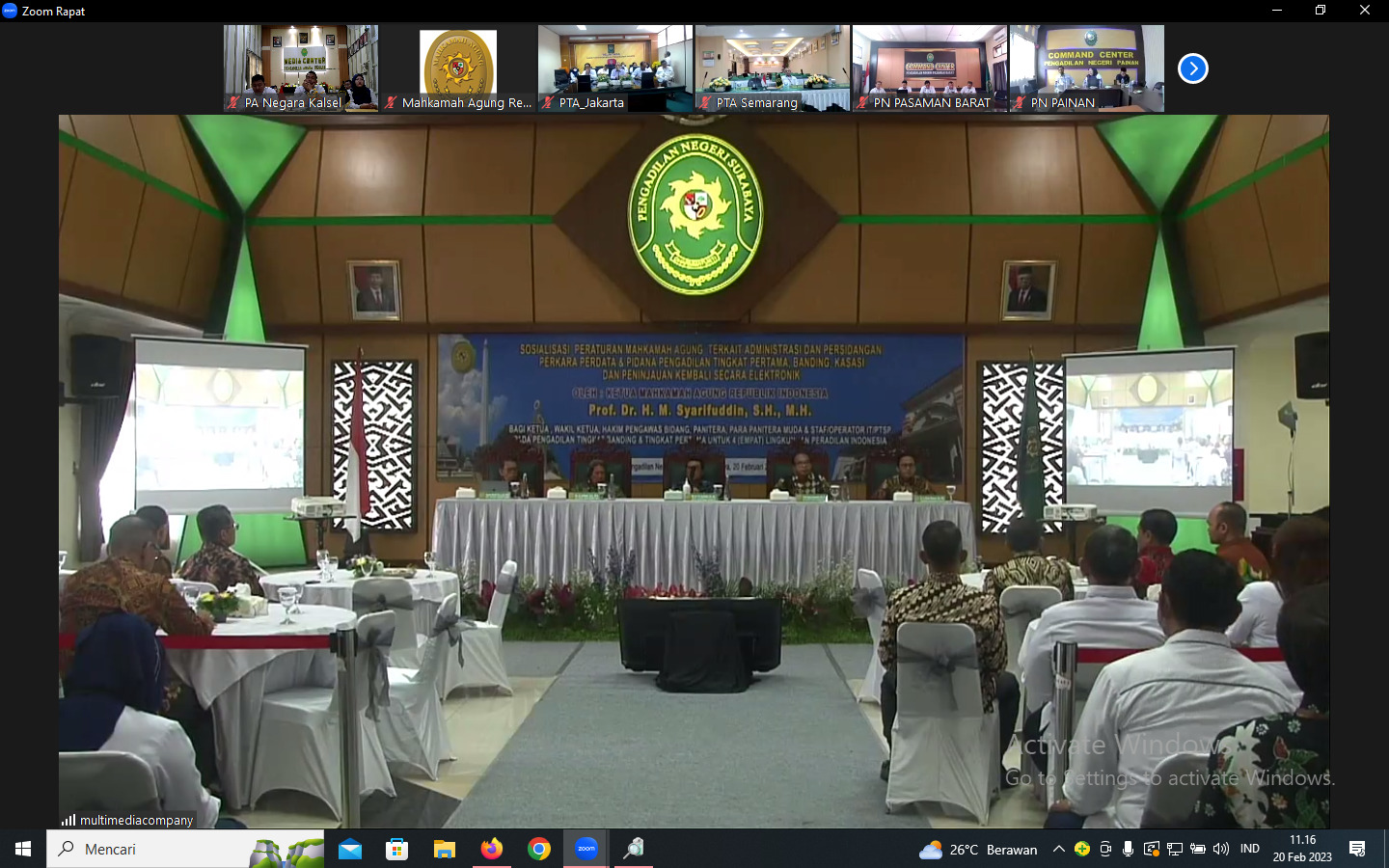Open the PTA_Jakarta video thumbnail

(x=615, y=68)
